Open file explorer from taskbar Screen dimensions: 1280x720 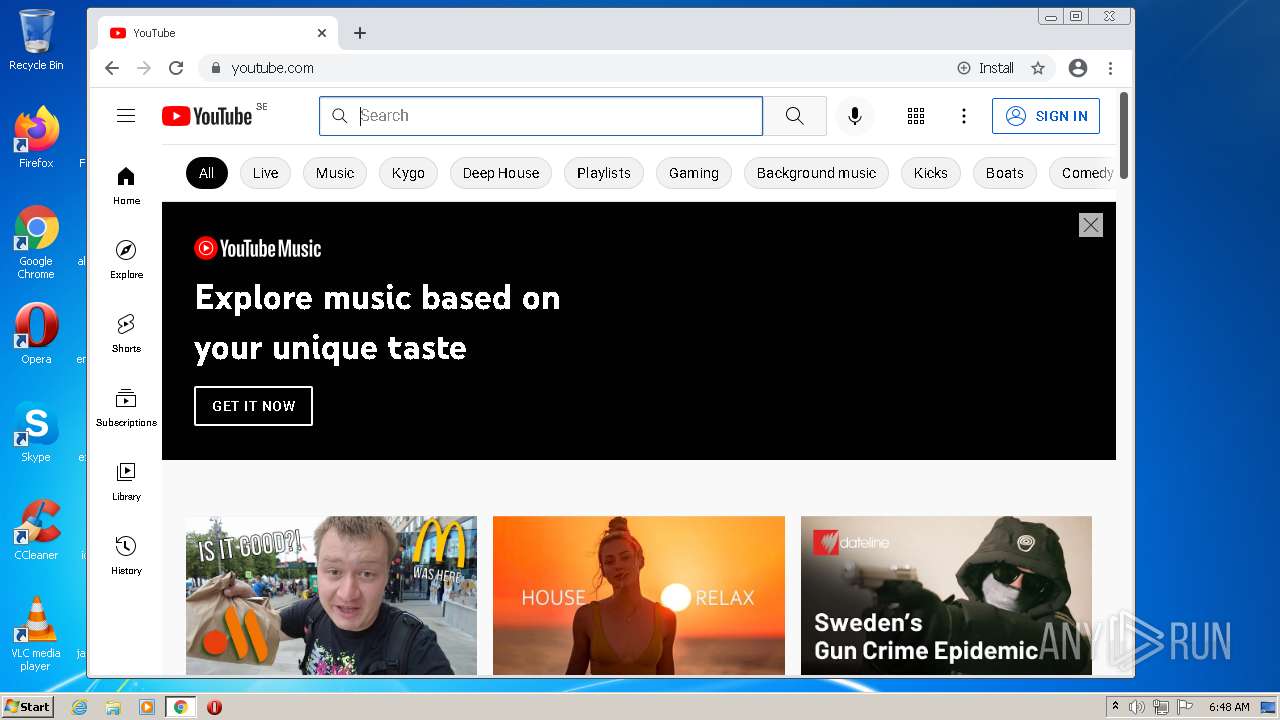tap(113, 707)
